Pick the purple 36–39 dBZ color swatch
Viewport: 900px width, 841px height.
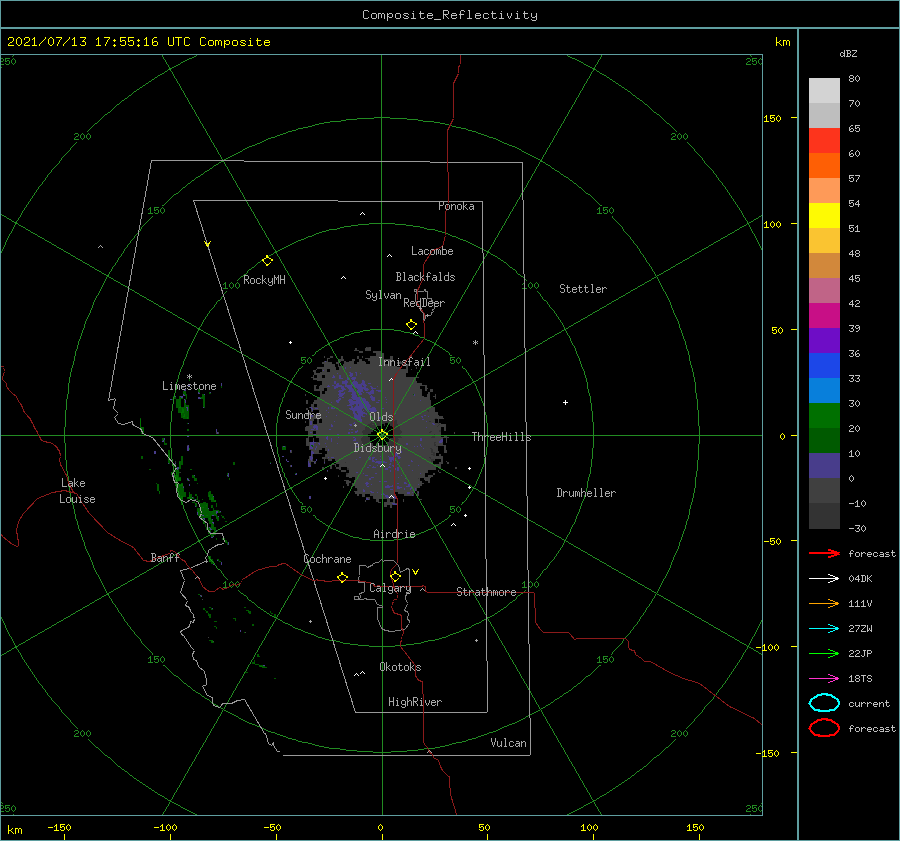[x=824, y=341]
